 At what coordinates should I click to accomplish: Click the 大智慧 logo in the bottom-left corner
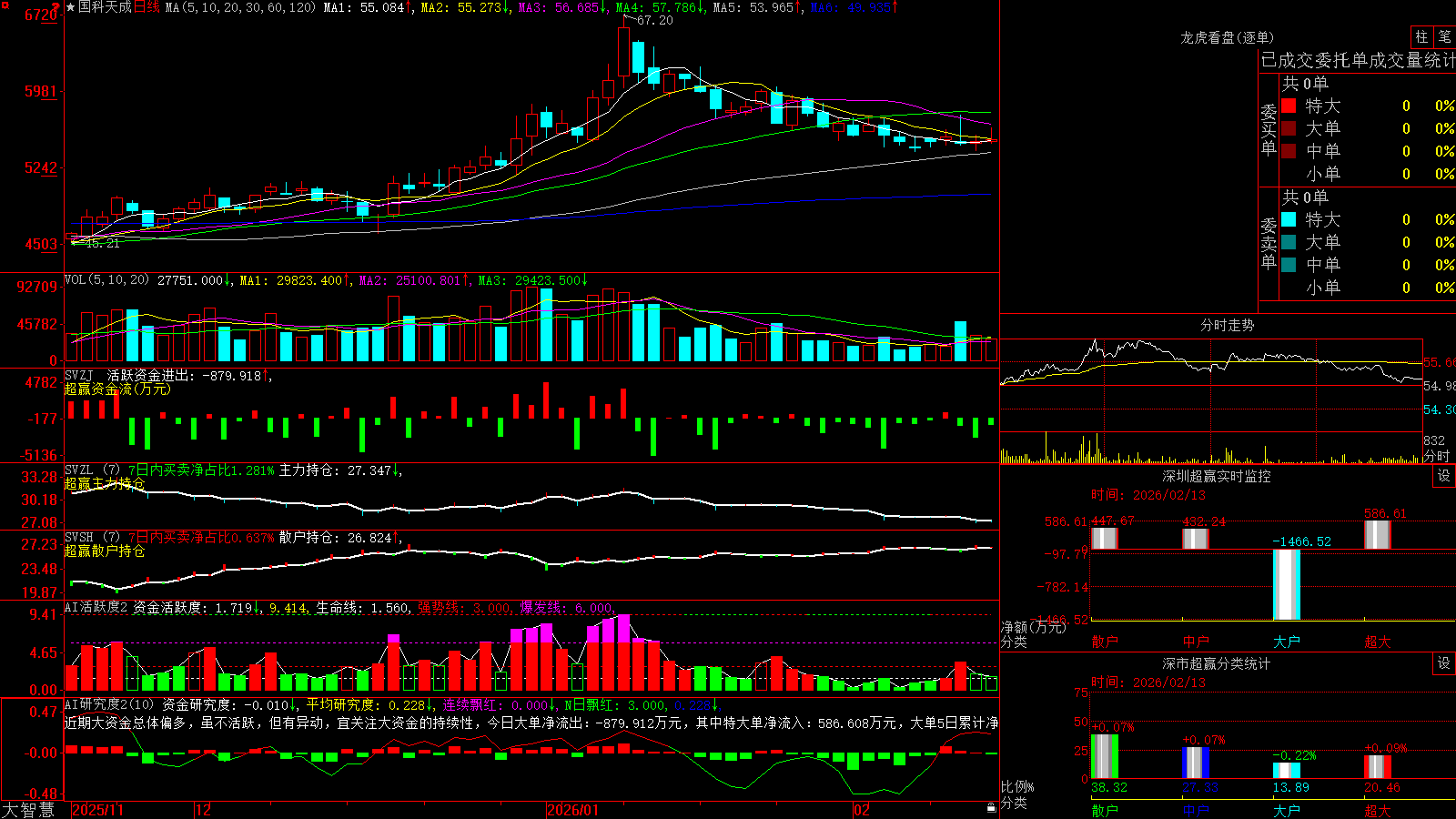point(28,810)
